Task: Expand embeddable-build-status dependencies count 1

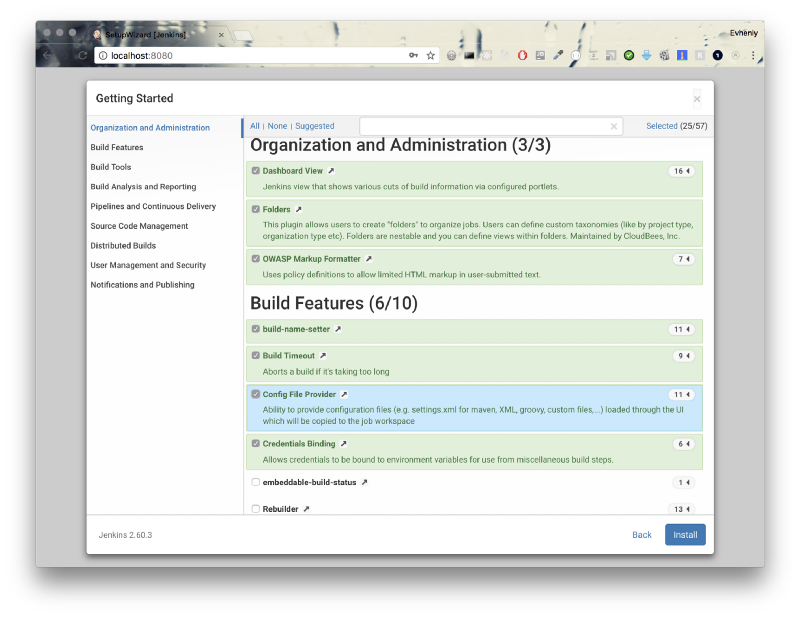Action: tap(684, 482)
